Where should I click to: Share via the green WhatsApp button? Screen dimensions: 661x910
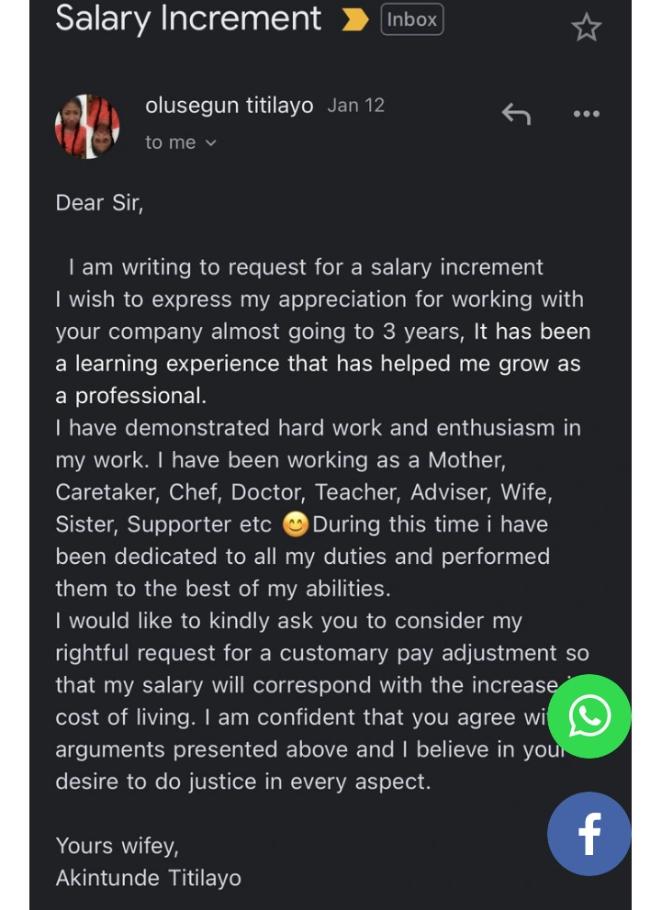(x=589, y=715)
